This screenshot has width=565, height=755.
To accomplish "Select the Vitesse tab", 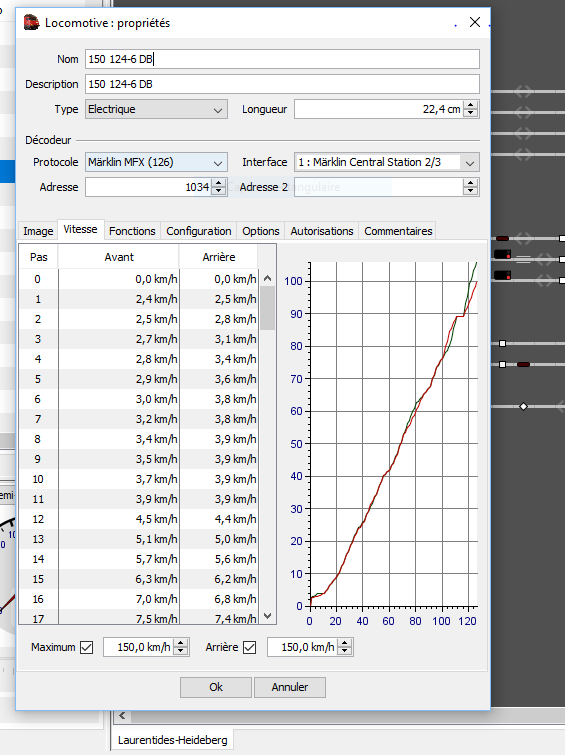I will [x=80, y=229].
